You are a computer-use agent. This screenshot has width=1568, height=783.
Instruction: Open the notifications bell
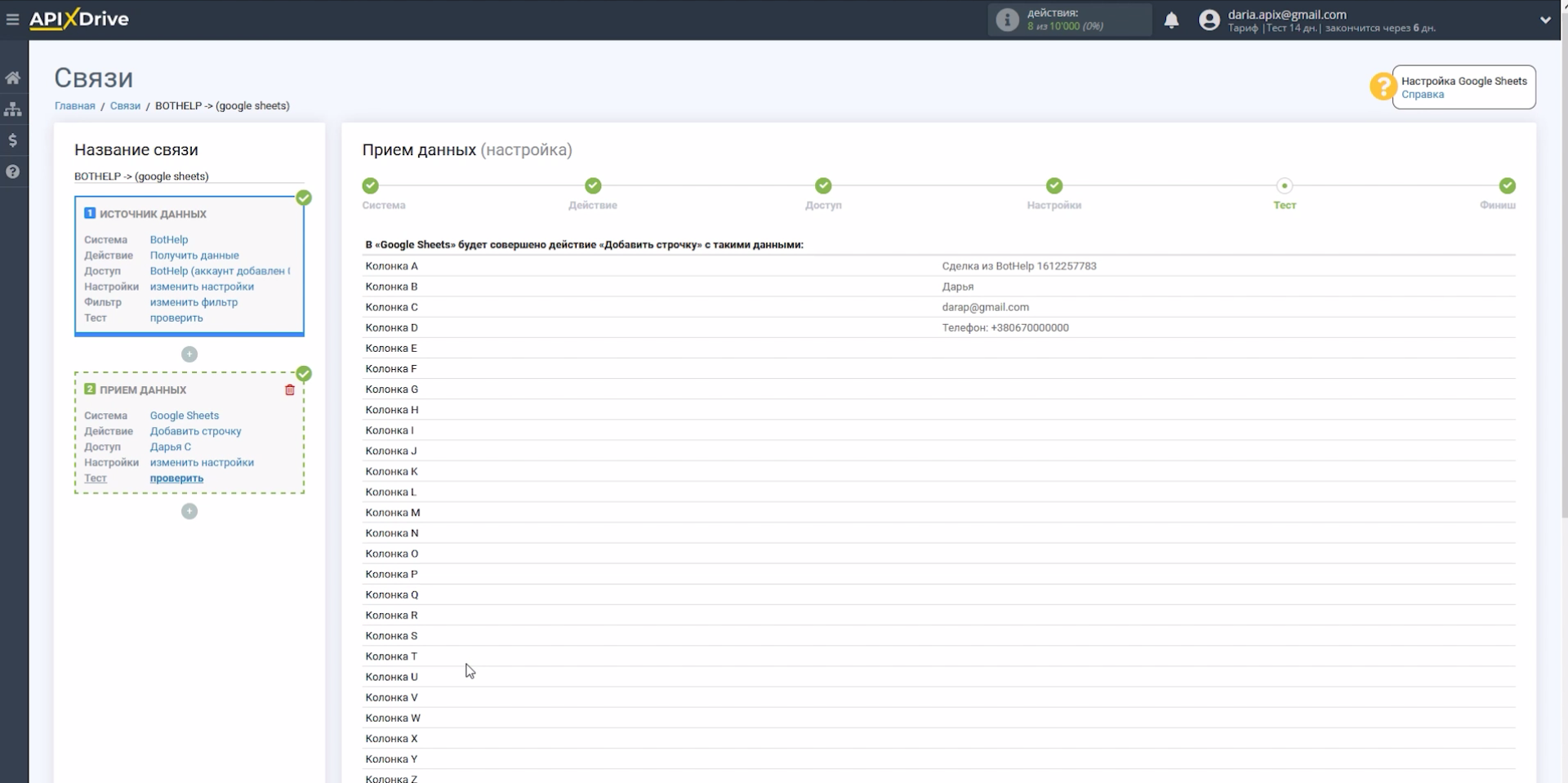coord(1171,20)
